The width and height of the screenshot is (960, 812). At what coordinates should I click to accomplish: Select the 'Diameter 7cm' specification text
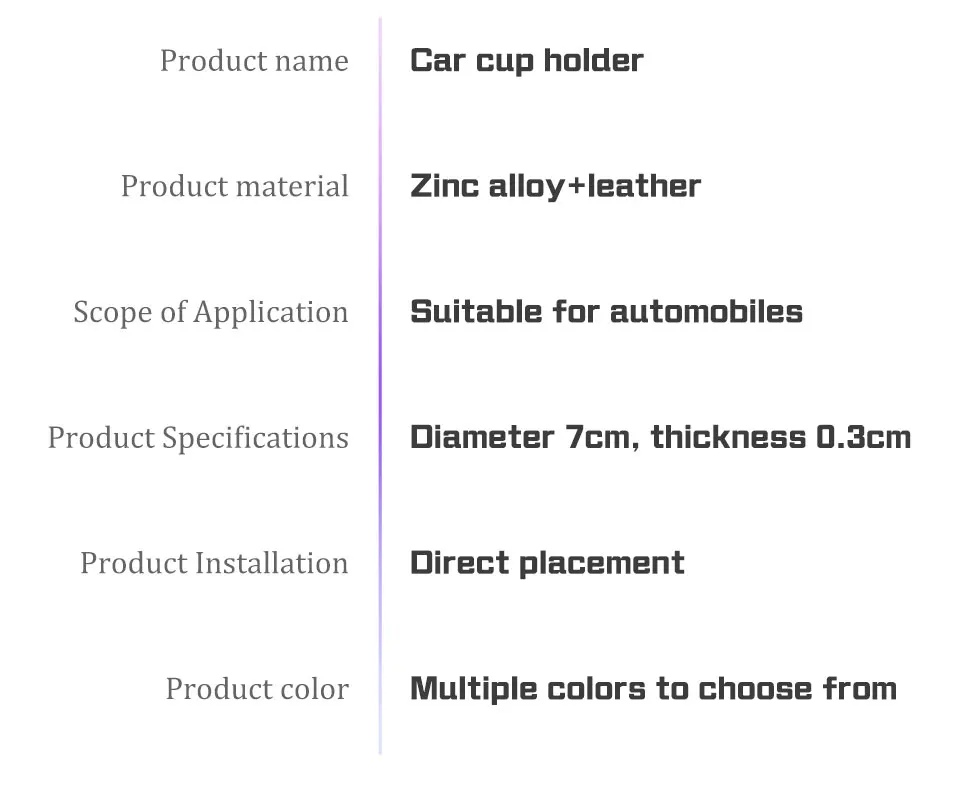tap(520, 437)
